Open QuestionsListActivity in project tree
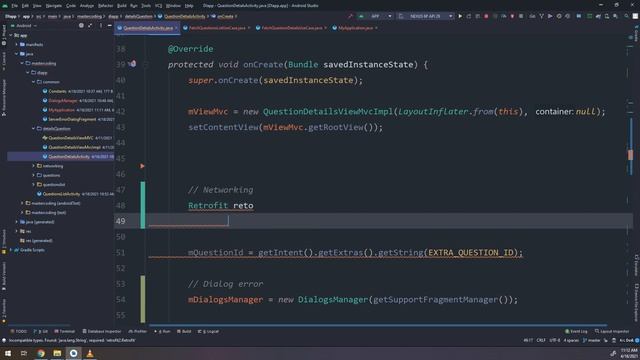640x360 pixels. click(61, 194)
